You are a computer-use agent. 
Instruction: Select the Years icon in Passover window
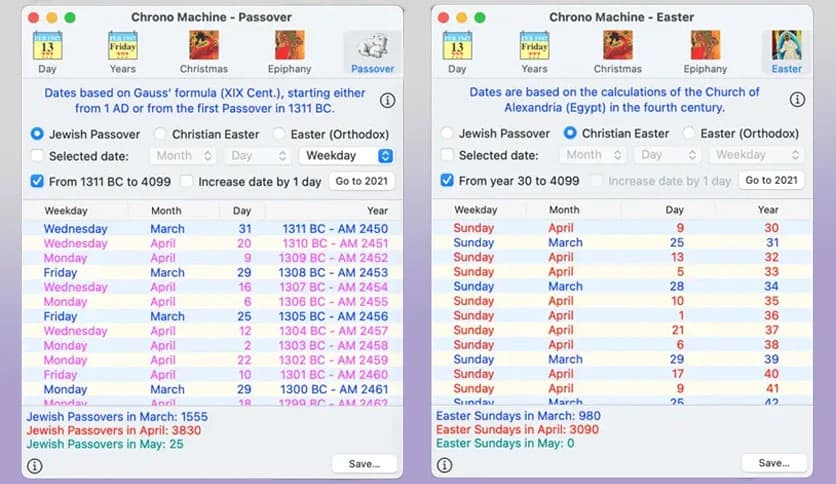coord(122,47)
